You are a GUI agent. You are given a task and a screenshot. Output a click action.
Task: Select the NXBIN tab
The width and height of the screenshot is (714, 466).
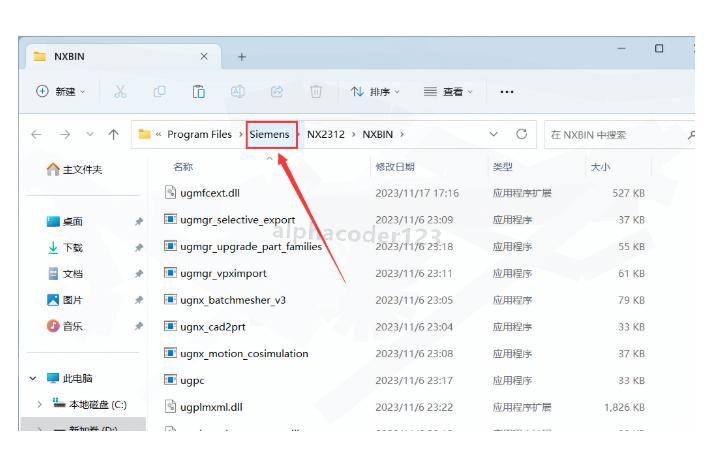(123, 56)
